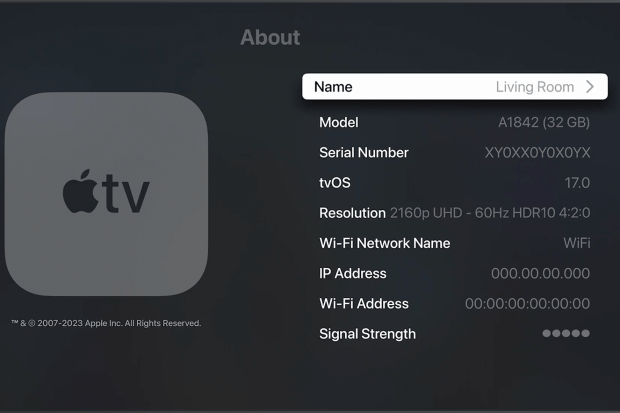Click the 000.00.00.000 IP address value

(541, 273)
